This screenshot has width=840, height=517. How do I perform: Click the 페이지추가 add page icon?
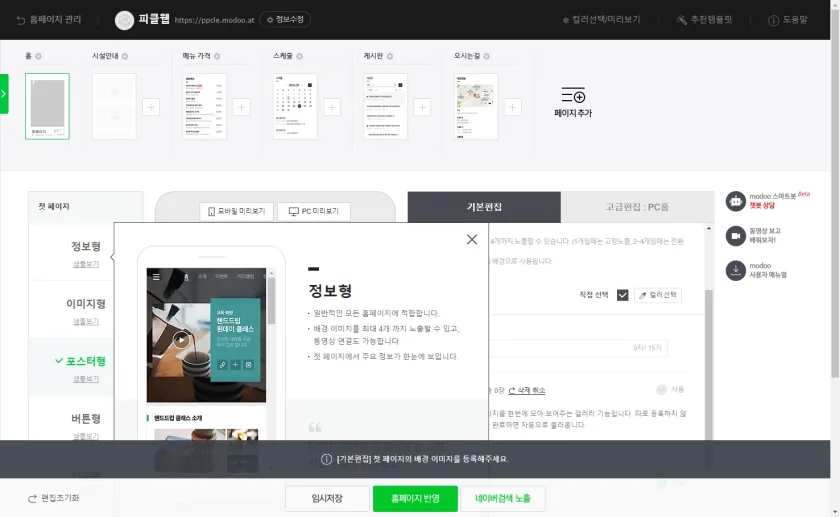573,96
